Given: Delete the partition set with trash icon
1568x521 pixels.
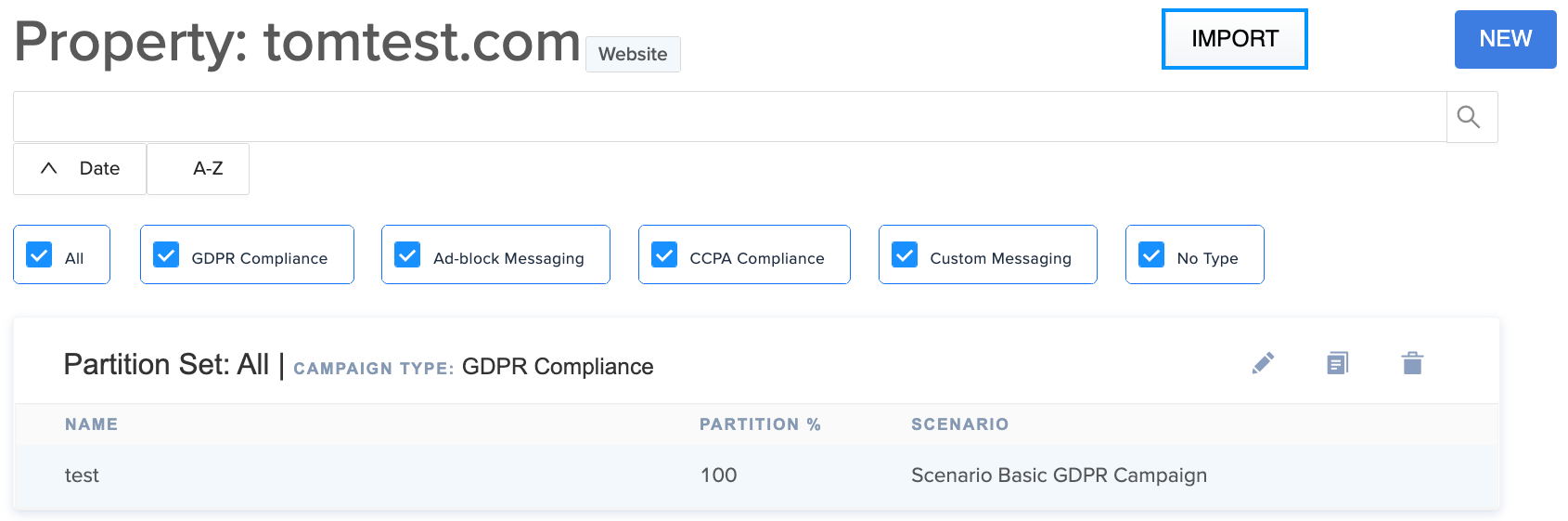Looking at the screenshot, I should pyautogui.click(x=1412, y=363).
